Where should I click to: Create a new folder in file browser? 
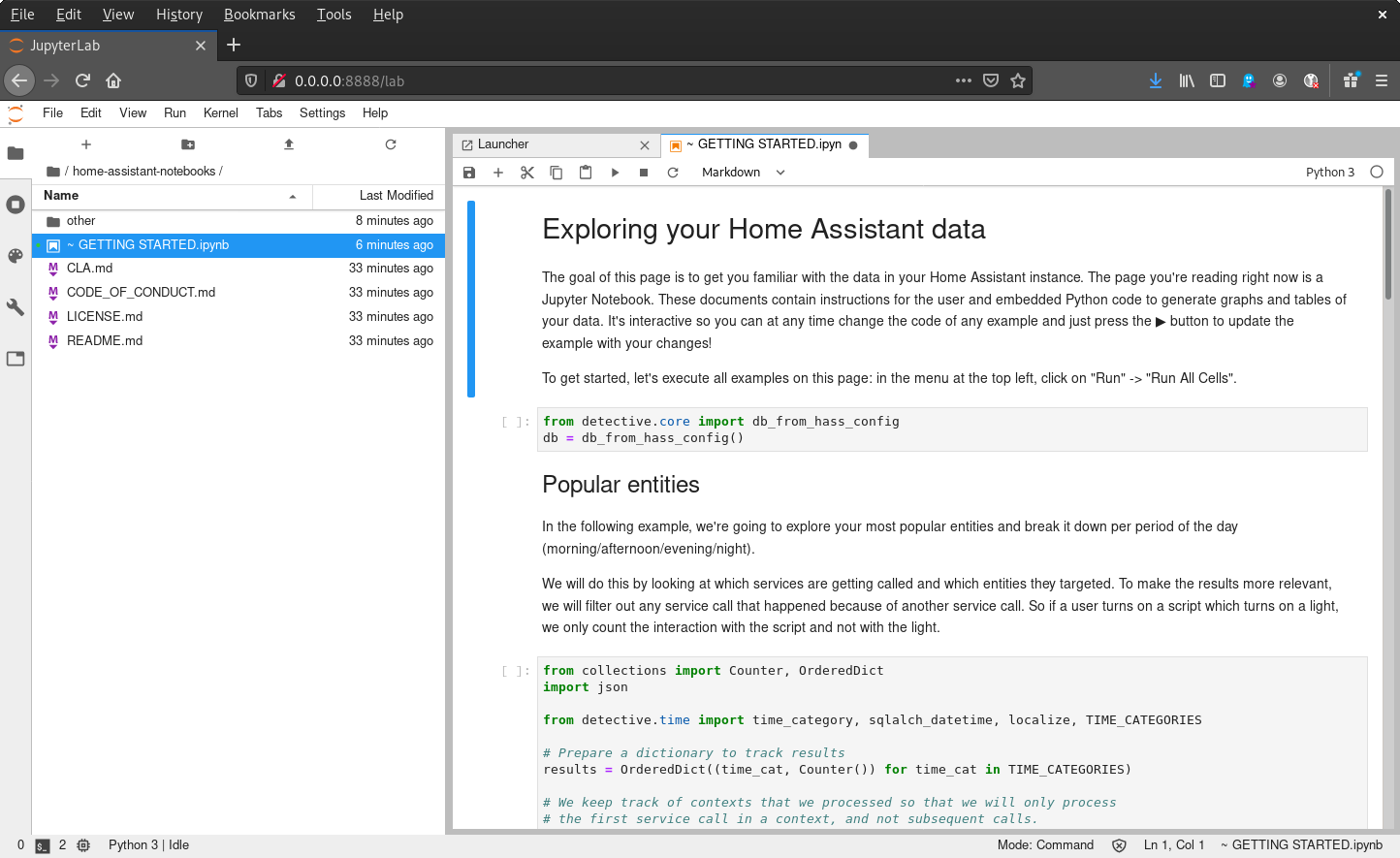point(188,144)
